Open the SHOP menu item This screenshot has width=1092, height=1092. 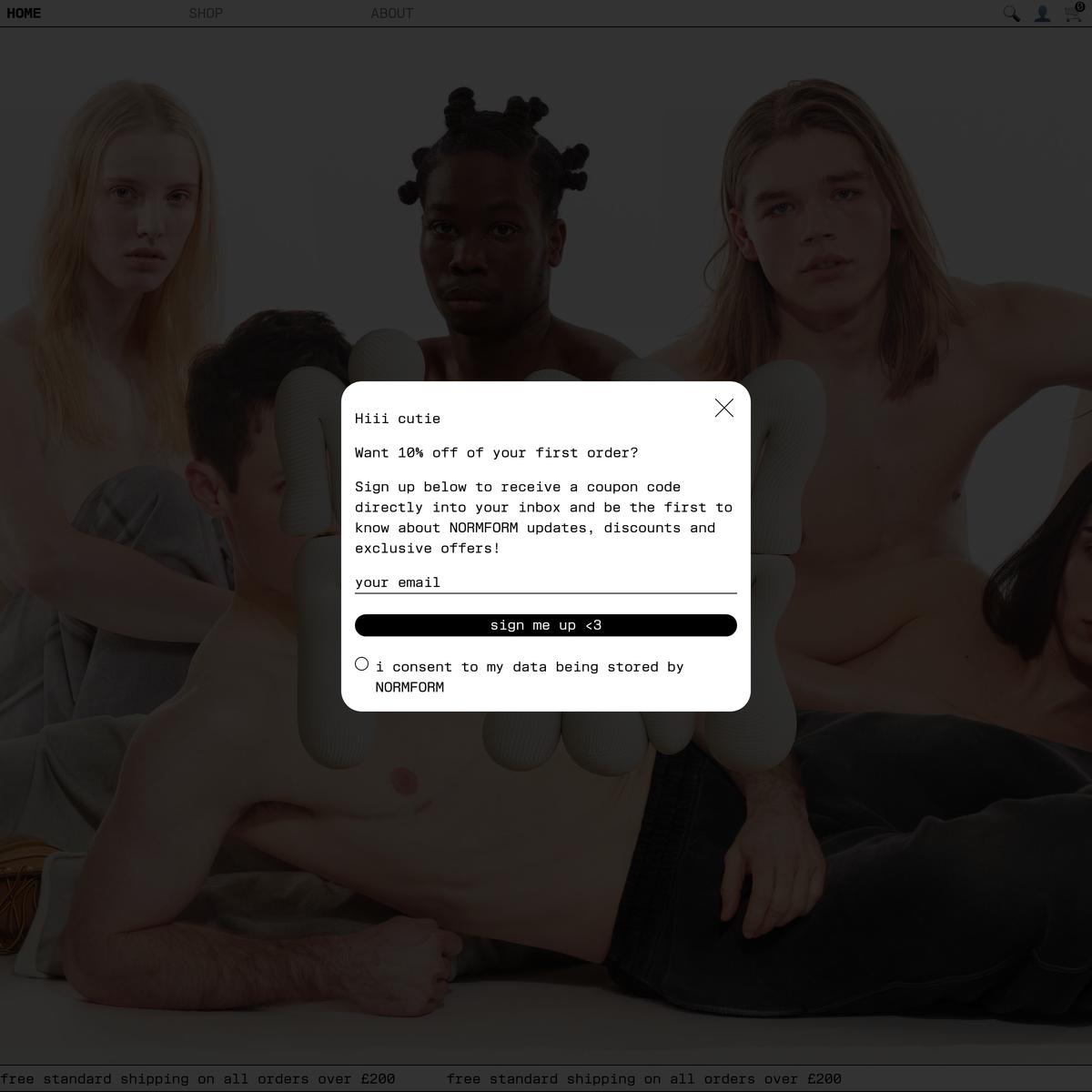click(x=206, y=14)
